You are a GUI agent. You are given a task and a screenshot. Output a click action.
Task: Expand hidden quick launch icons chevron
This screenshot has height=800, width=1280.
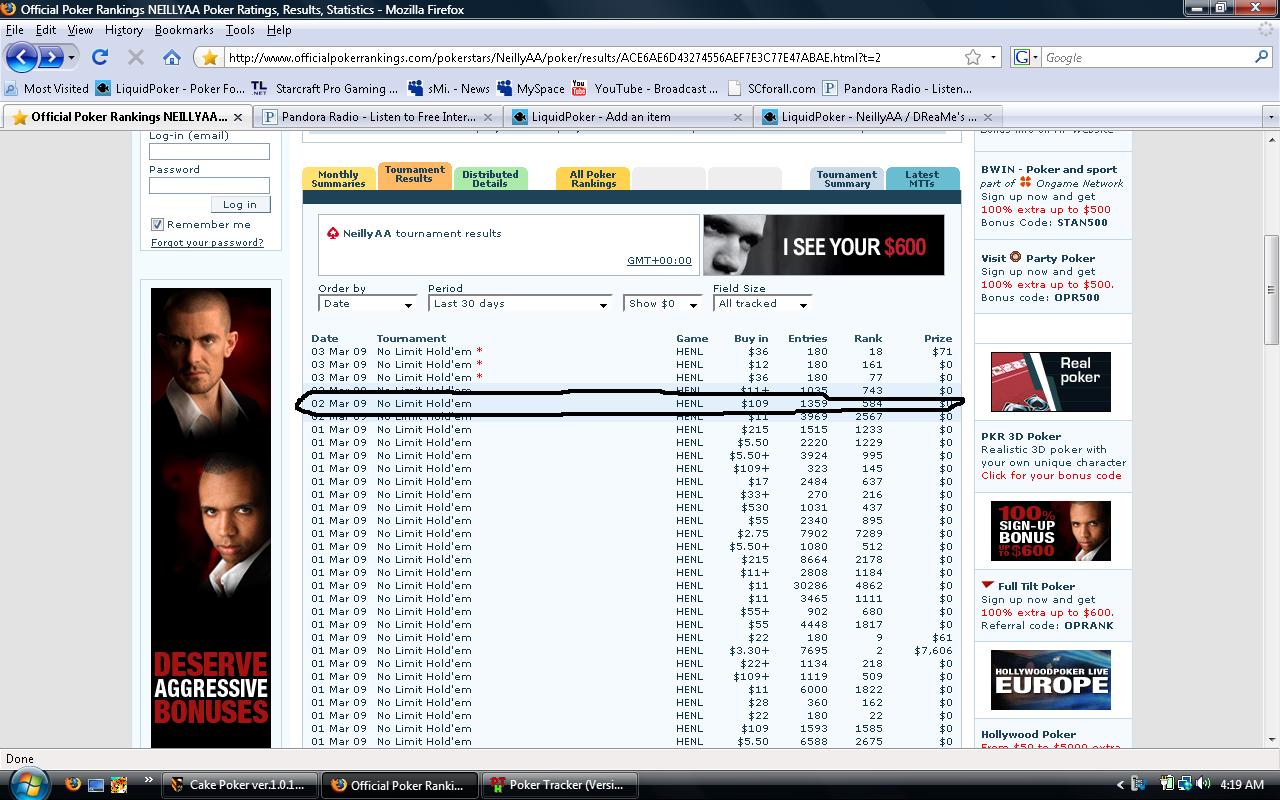point(149,780)
